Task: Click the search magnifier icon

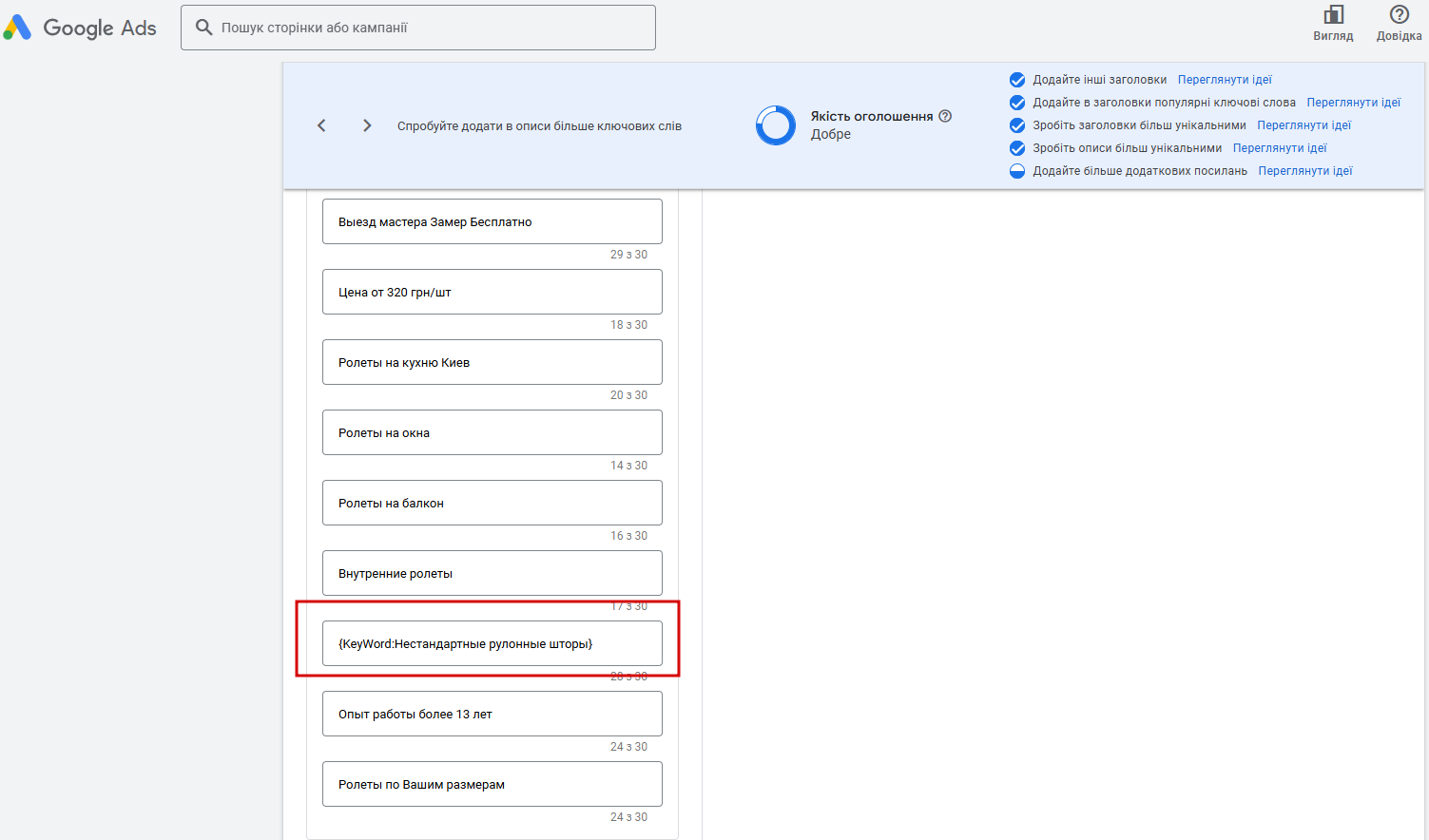Action: click(x=203, y=28)
